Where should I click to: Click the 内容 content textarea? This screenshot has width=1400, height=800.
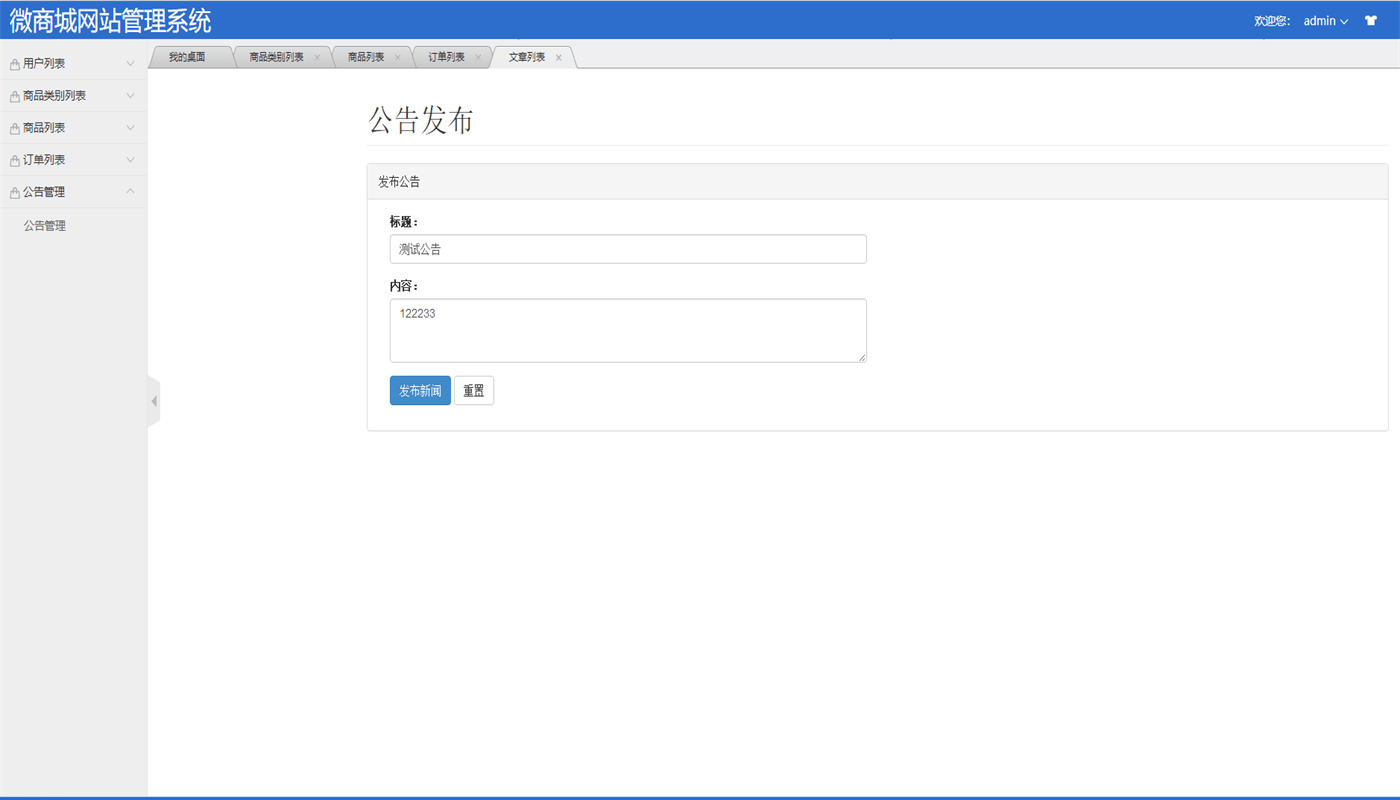coord(627,330)
